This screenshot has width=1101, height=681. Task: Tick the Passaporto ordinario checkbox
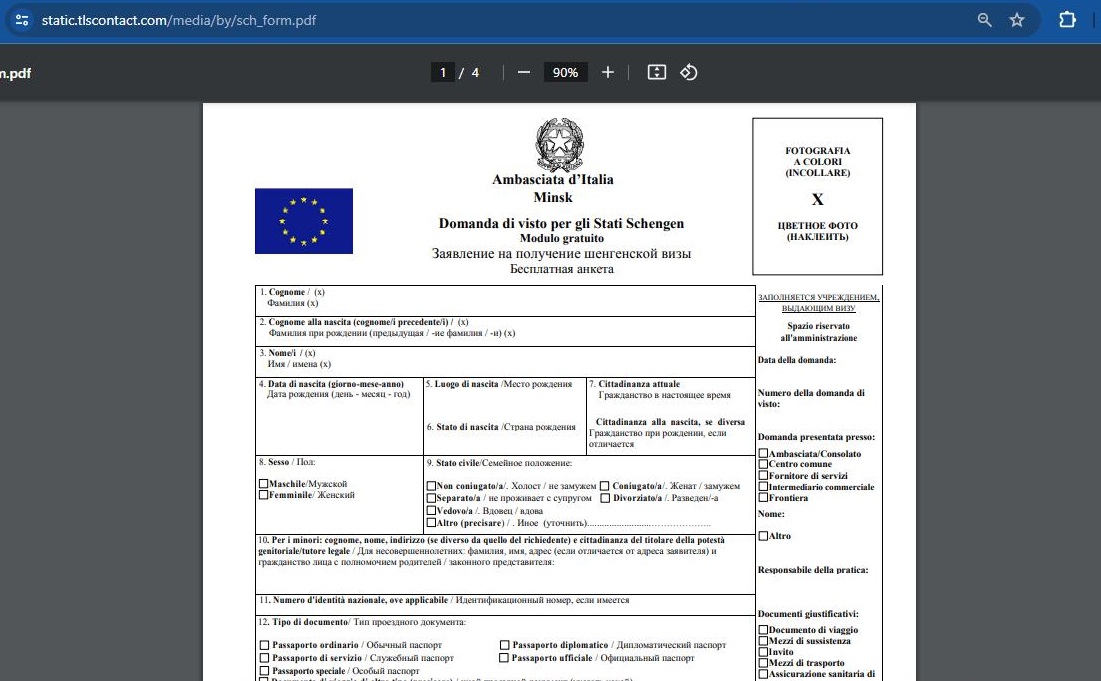265,646
